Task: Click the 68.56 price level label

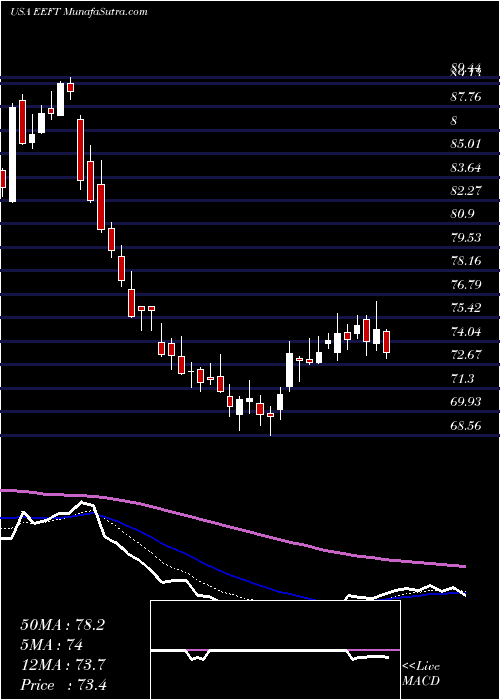Action: (x=466, y=425)
